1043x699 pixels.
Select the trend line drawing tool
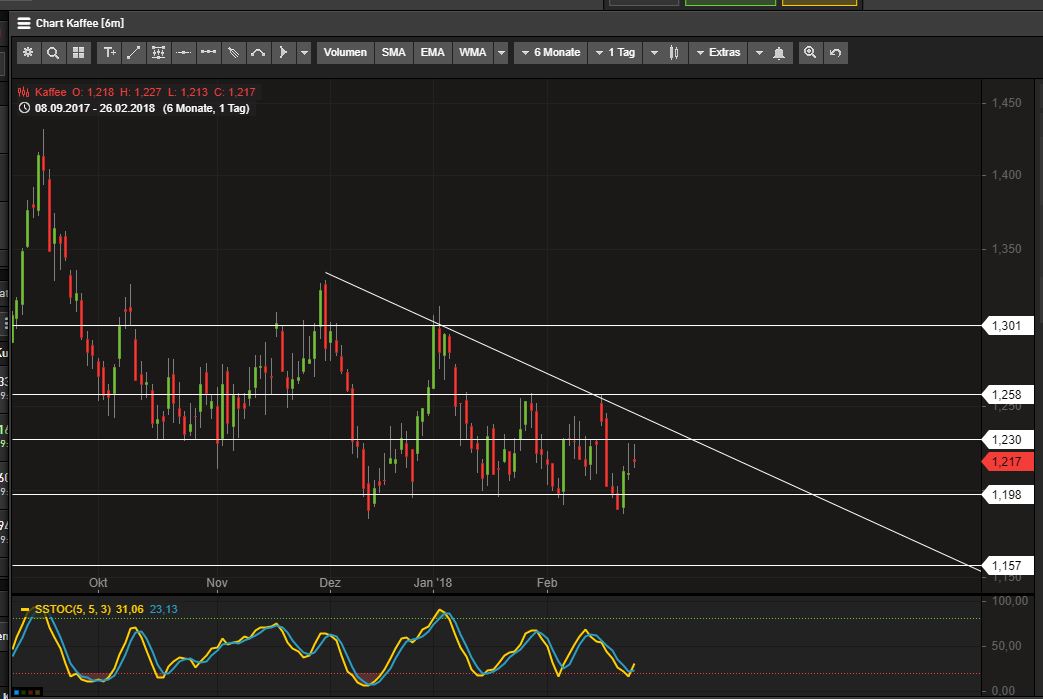pos(133,52)
